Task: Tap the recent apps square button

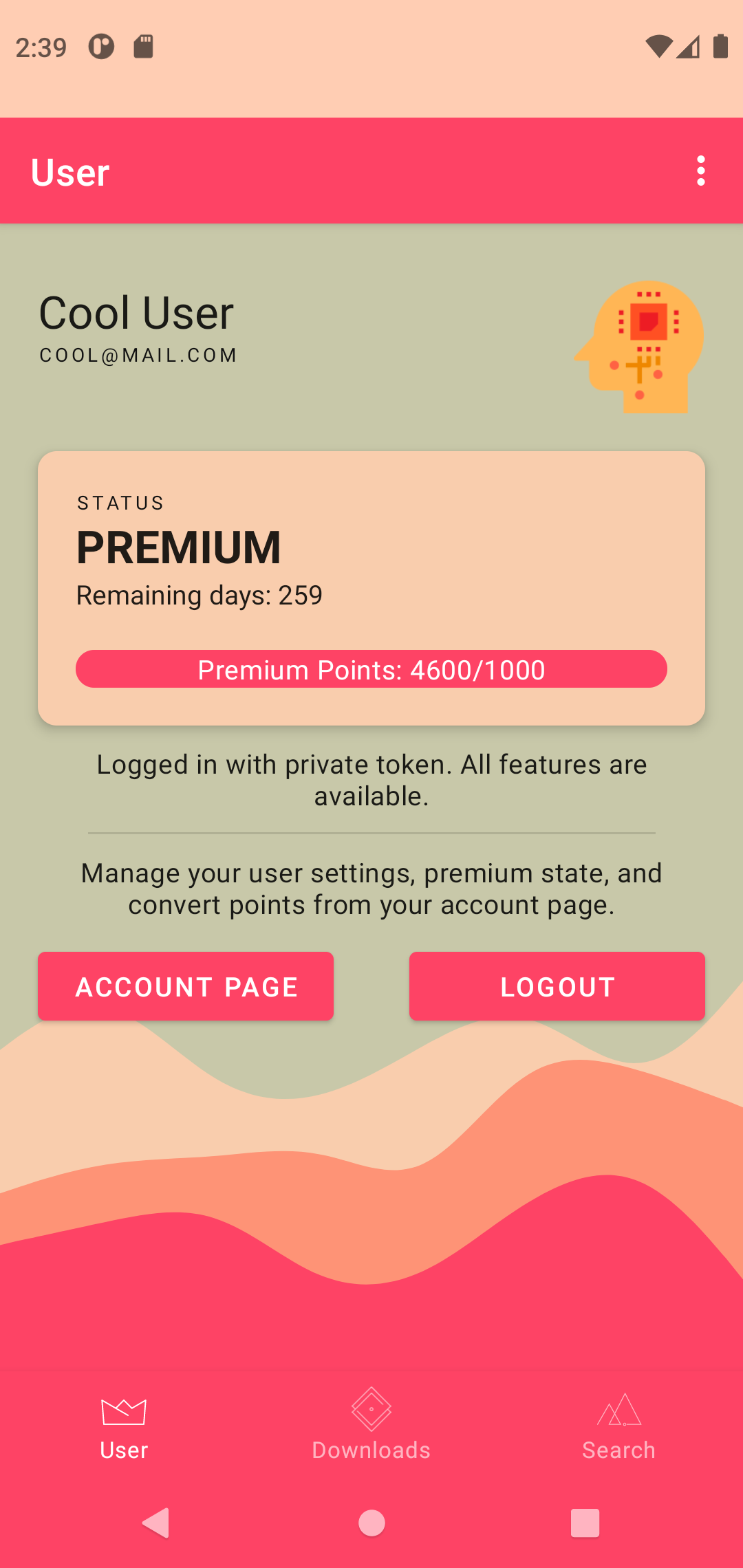Action: click(585, 1523)
